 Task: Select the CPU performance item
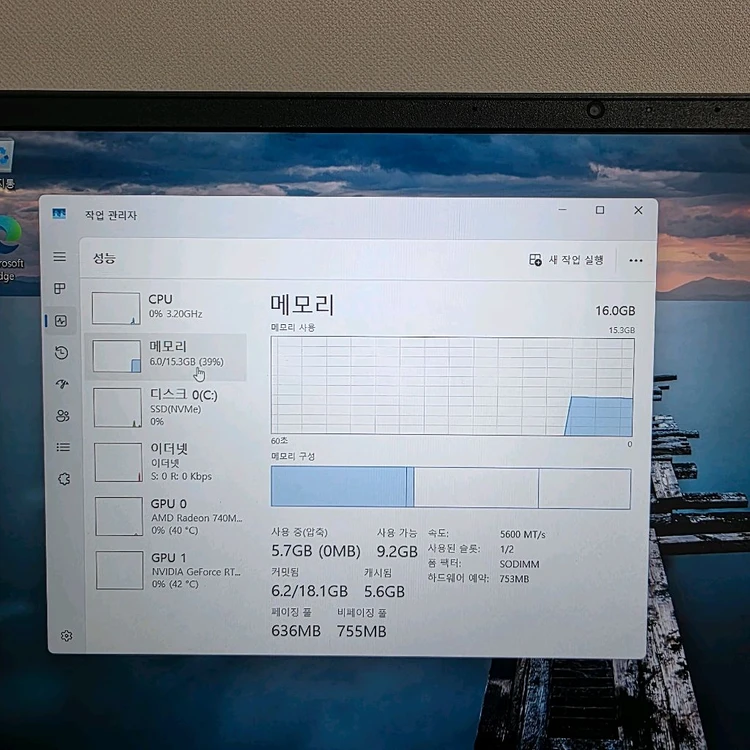pos(165,308)
